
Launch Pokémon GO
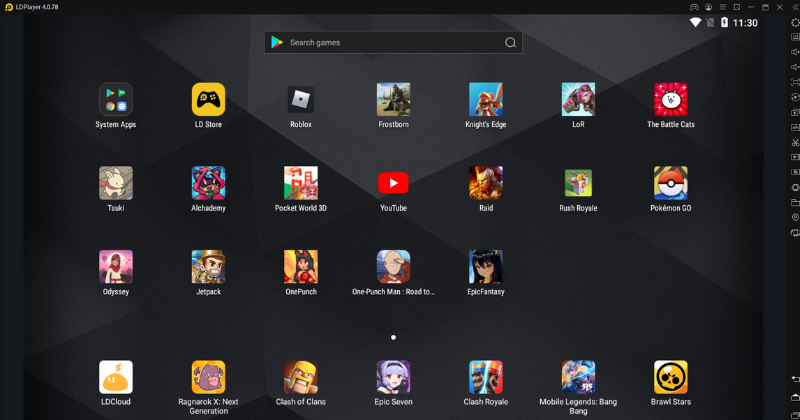[671, 183]
